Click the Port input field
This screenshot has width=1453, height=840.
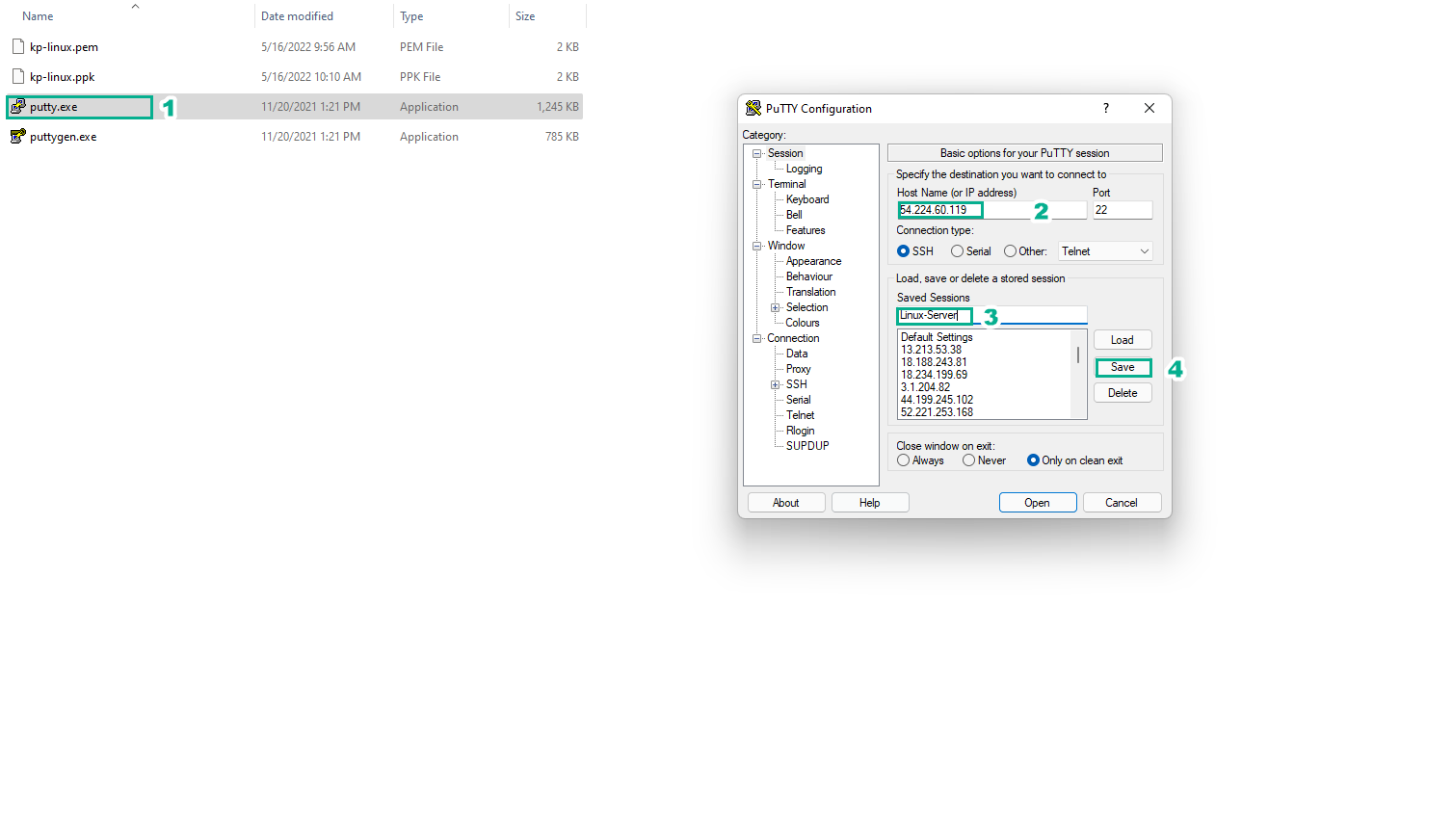[1123, 210]
